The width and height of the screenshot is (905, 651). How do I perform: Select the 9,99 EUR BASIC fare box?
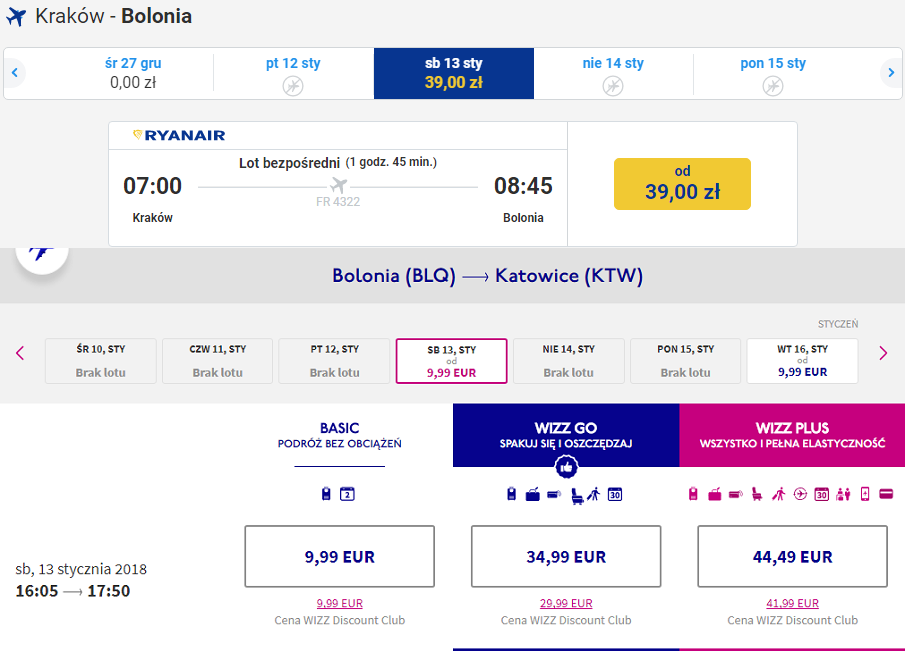pyautogui.click(x=339, y=556)
